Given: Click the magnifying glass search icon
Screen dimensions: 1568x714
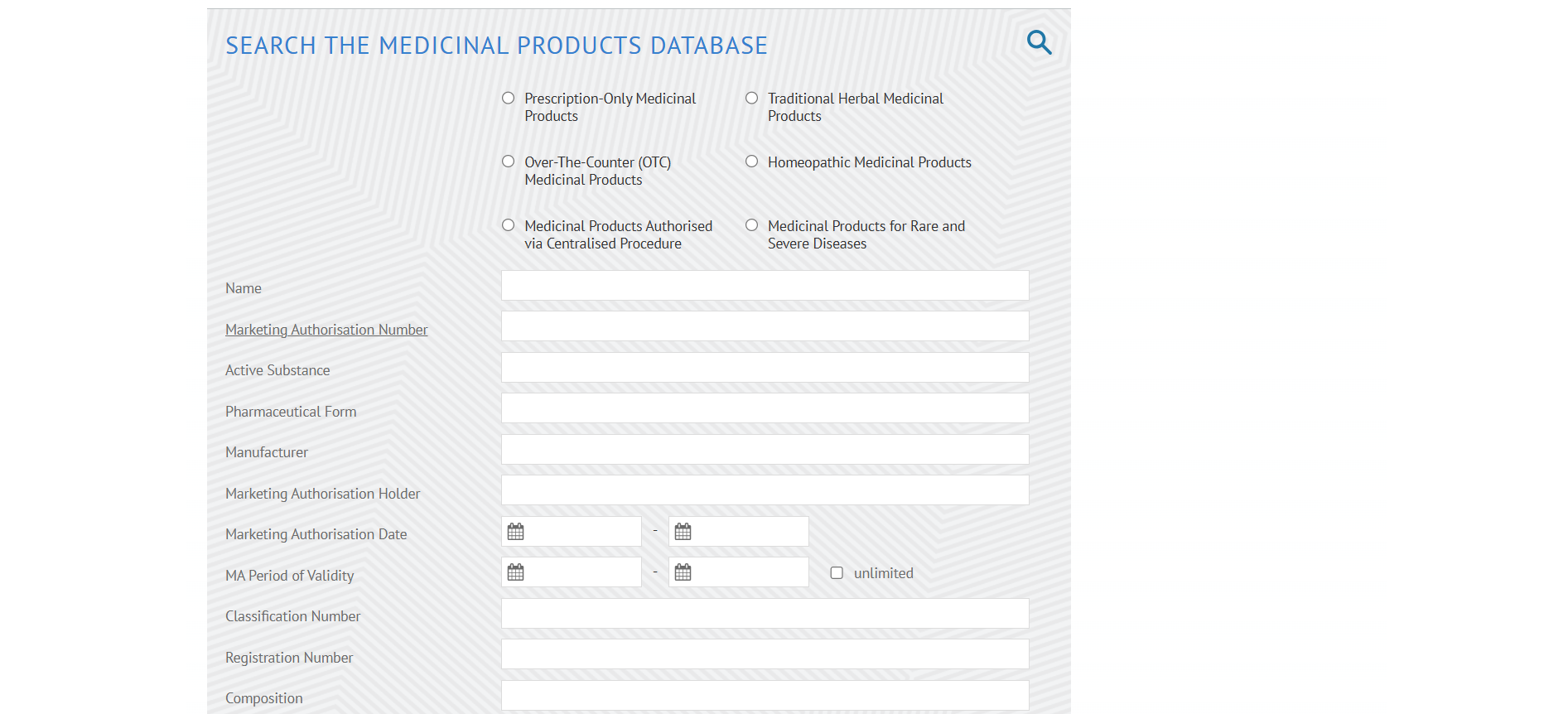Looking at the screenshot, I should [1039, 42].
